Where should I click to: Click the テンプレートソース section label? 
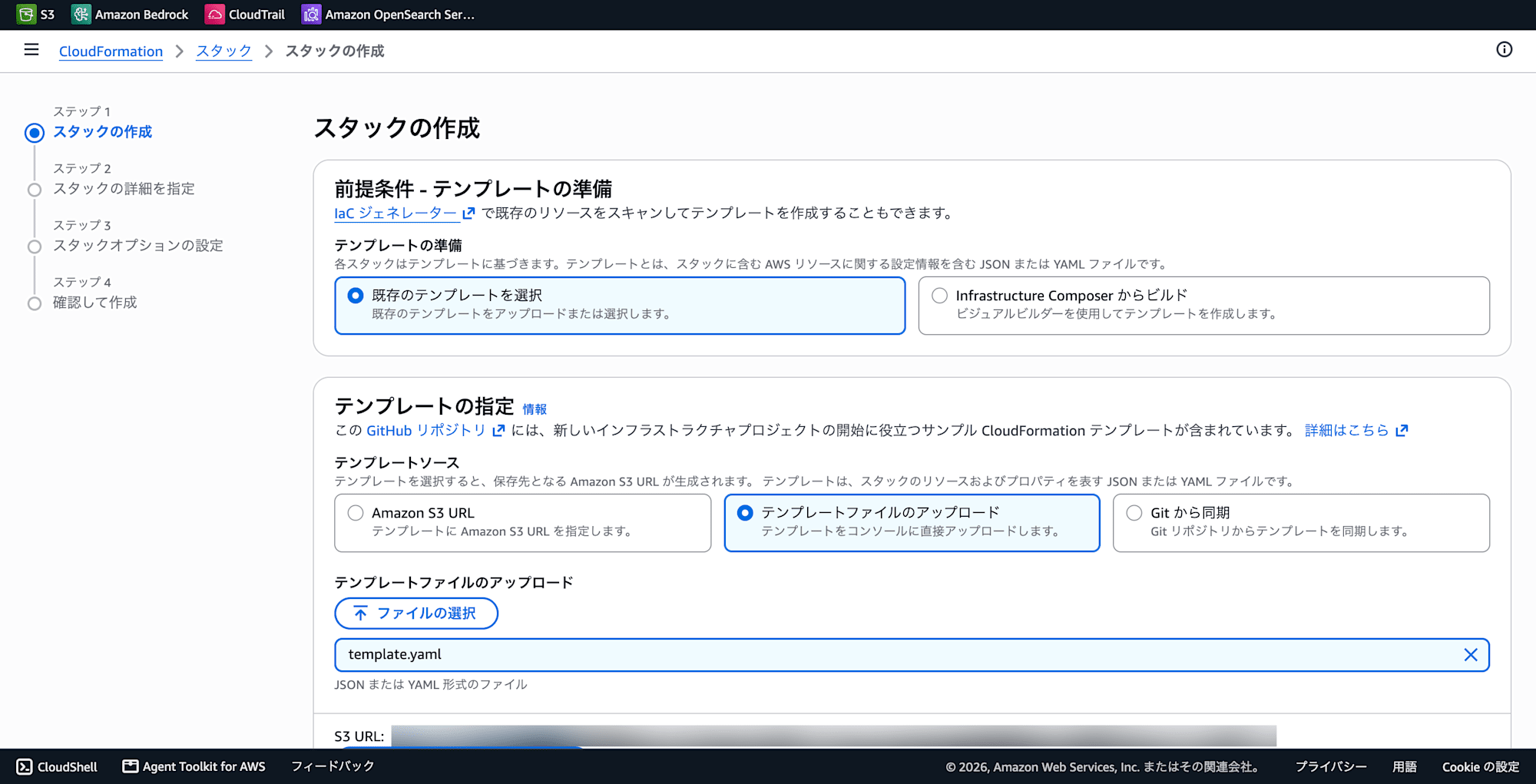tap(397, 463)
